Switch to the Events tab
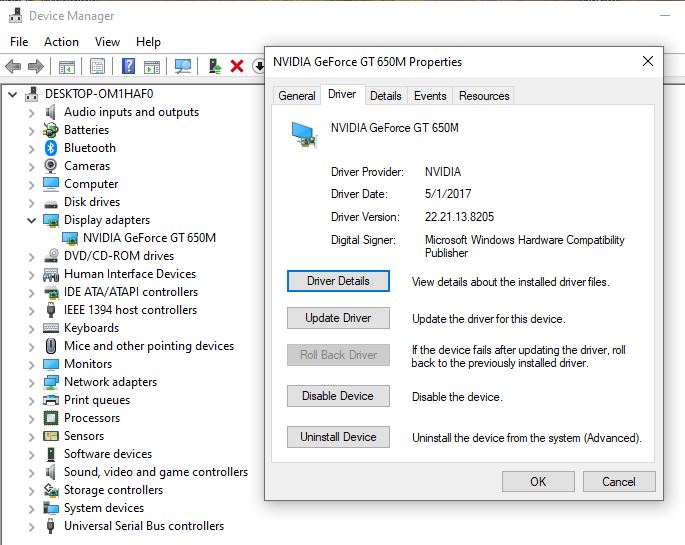 click(430, 96)
